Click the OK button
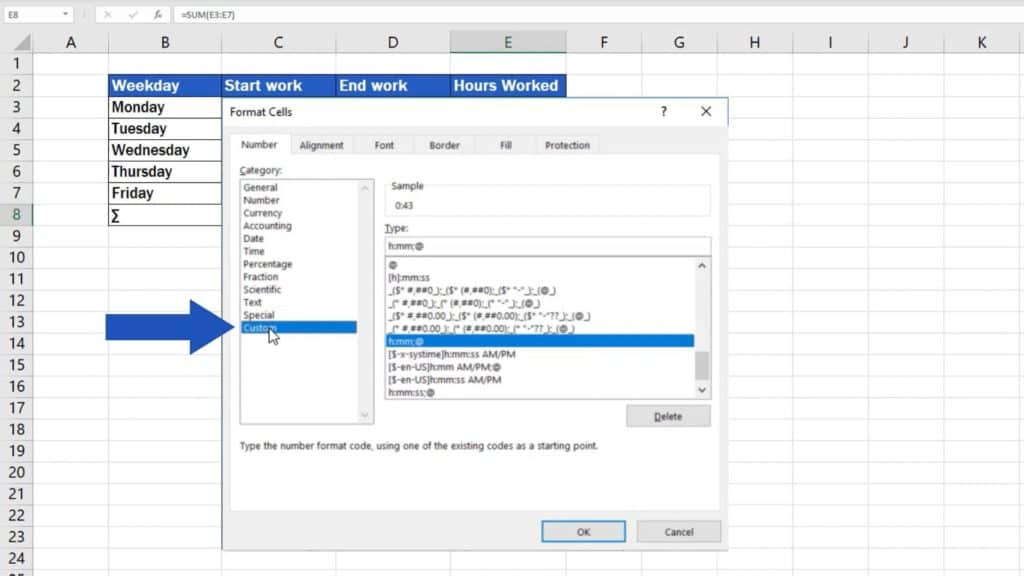The height and width of the screenshot is (576, 1024). 582,531
